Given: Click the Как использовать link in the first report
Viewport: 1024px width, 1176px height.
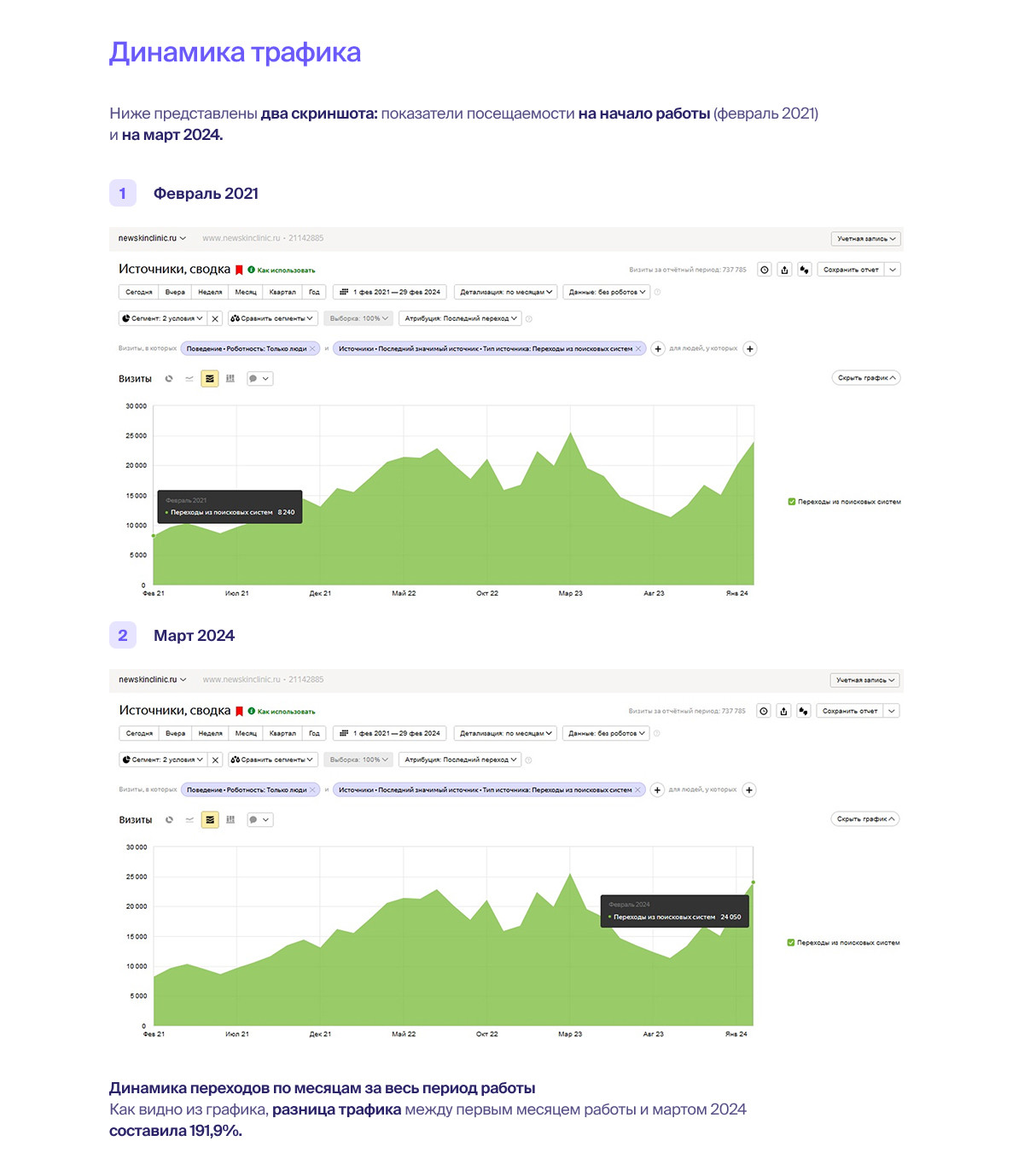Looking at the screenshot, I should 286,271.
